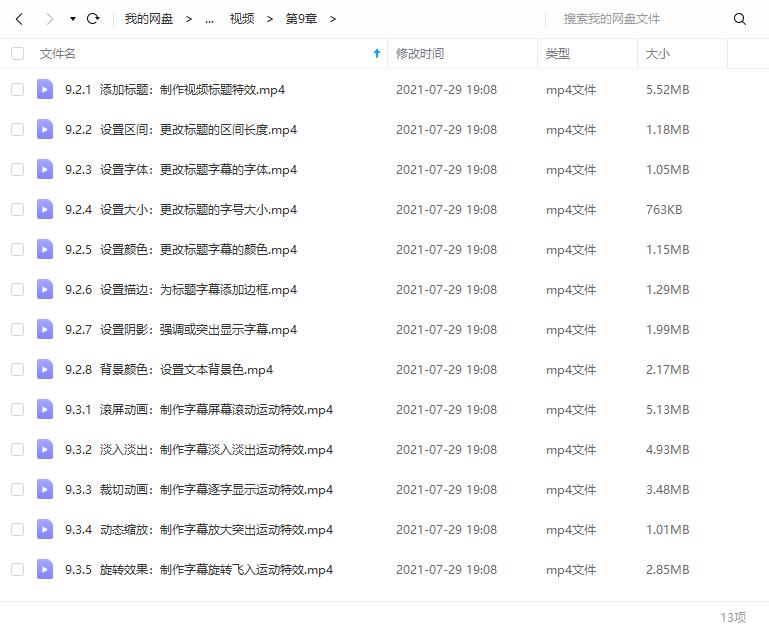
Task: Click the video icon for 9.2.8 背景颜色
Action: tap(45, 369)
